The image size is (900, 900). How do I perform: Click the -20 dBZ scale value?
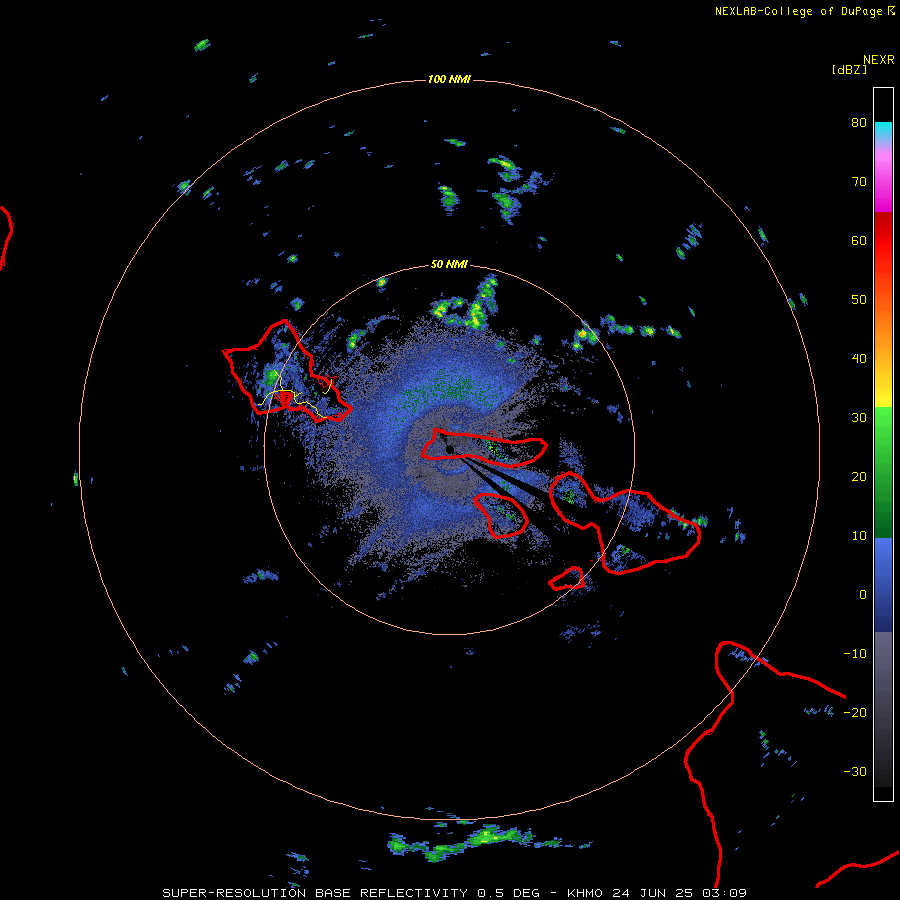coord(855,713)
